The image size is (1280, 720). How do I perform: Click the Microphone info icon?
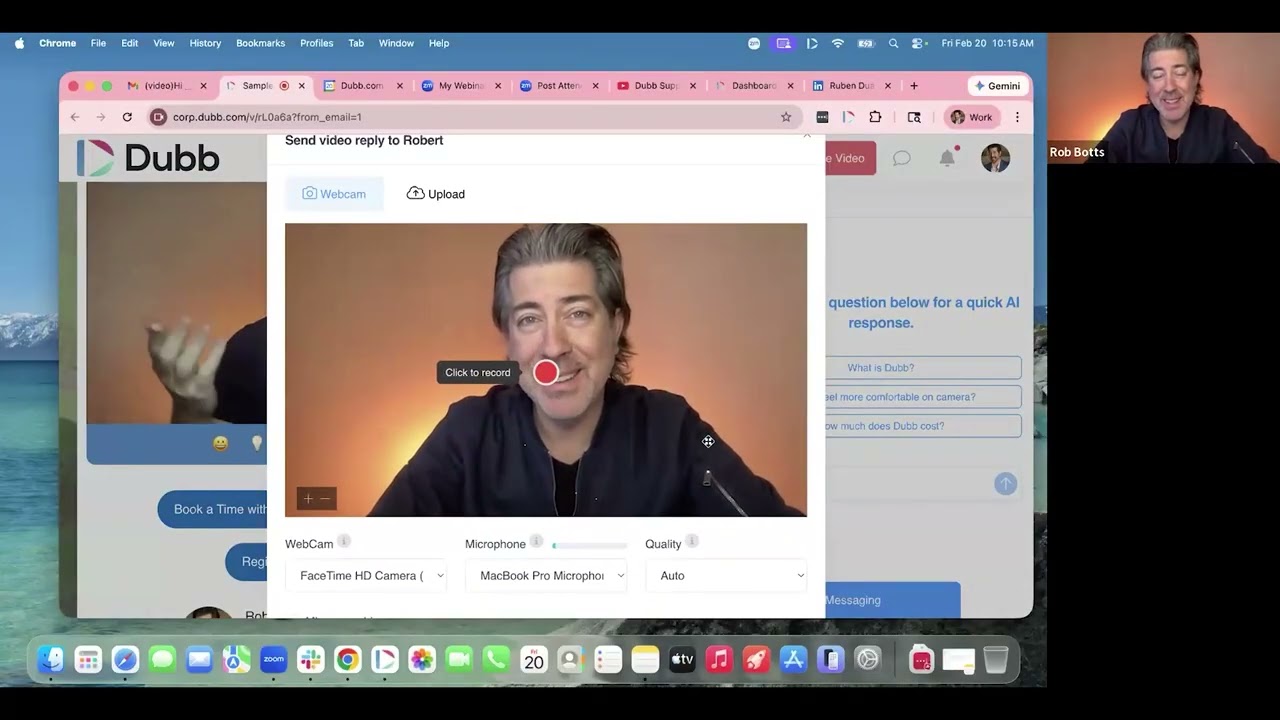coord(536,542)
